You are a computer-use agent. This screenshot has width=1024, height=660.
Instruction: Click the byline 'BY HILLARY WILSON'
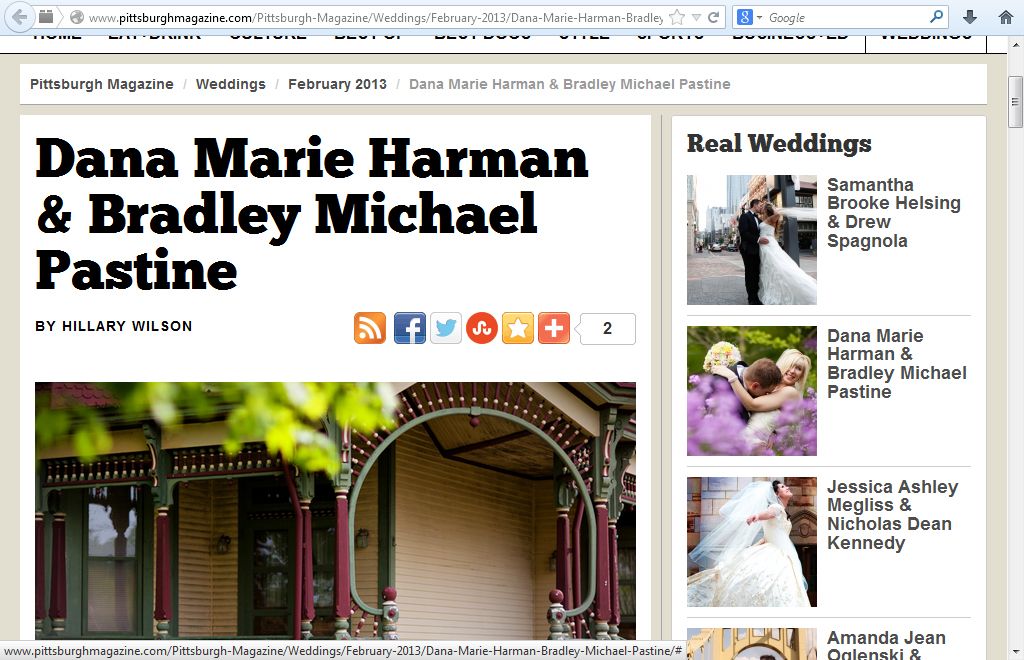coord(114,326)
